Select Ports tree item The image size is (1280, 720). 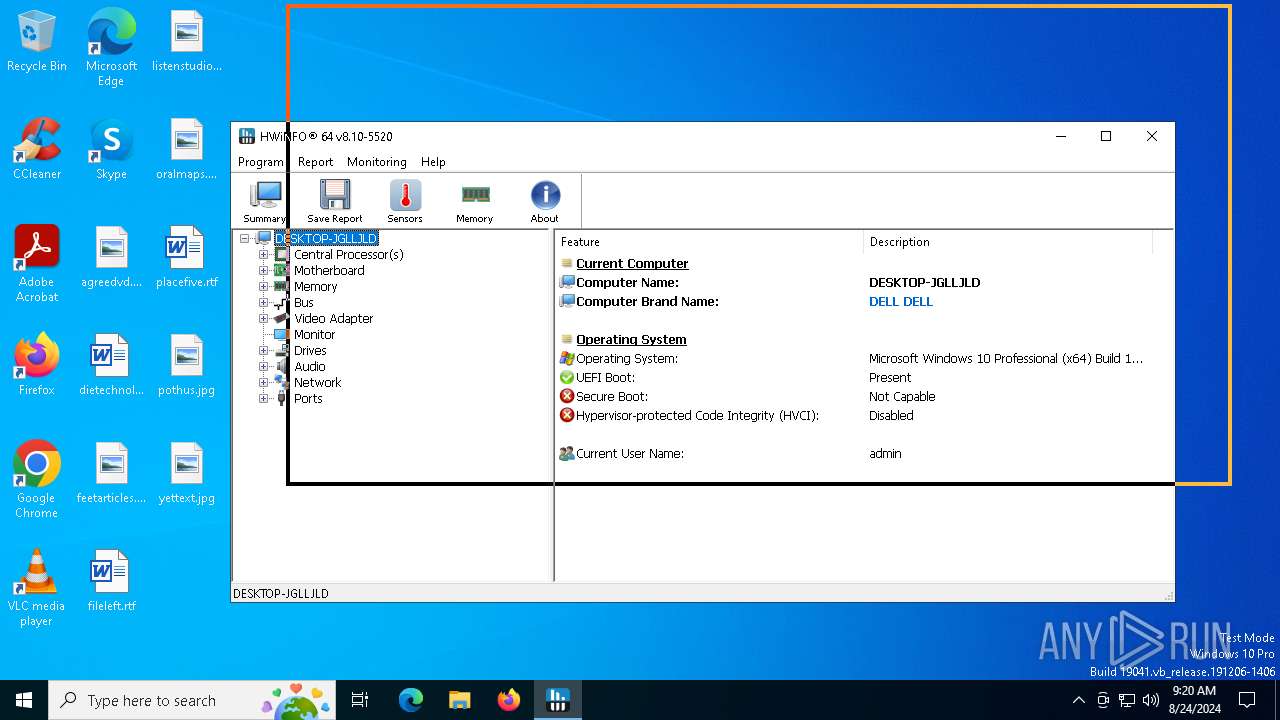point(308,399)
